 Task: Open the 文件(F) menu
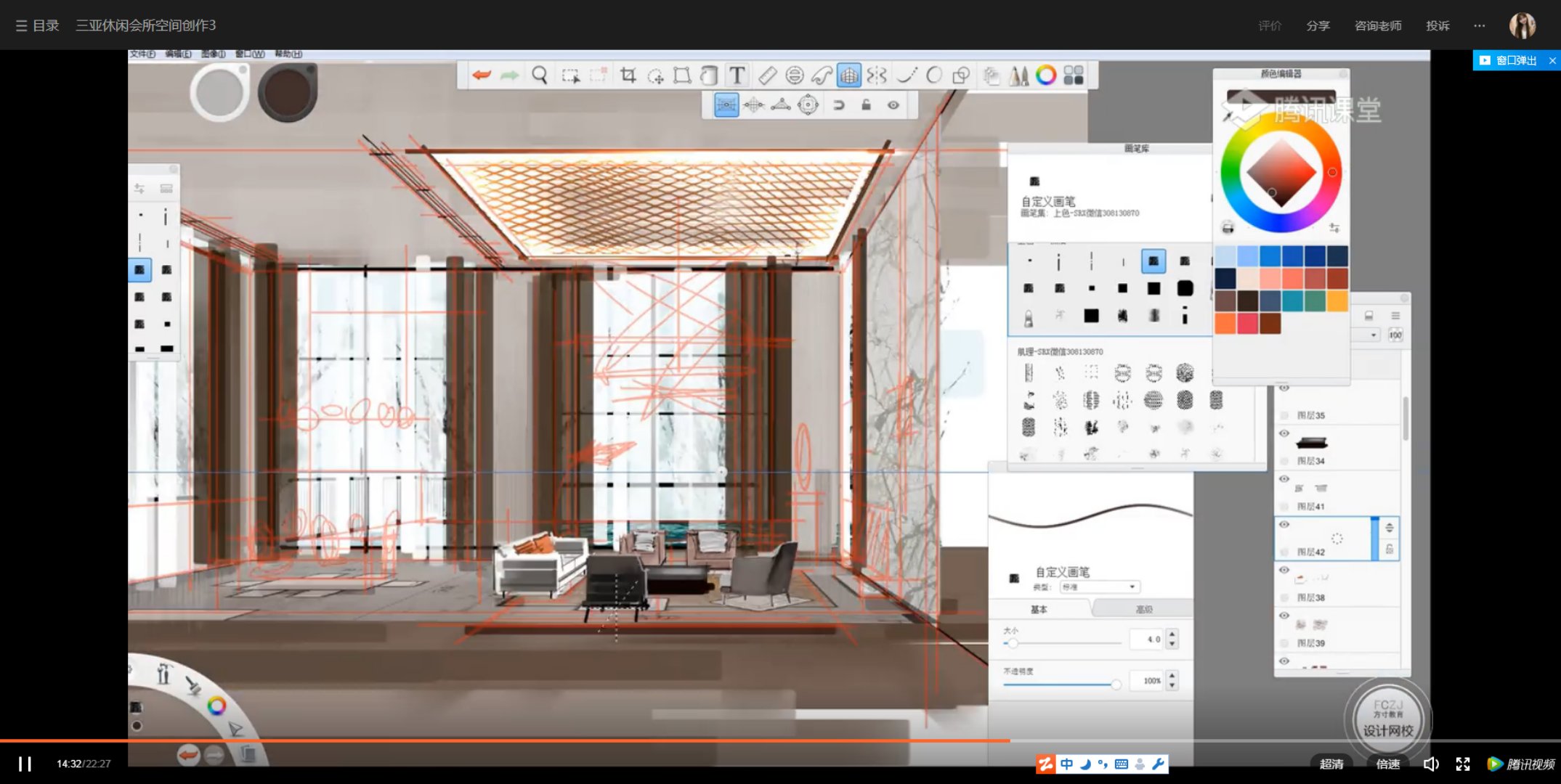[x=142, y=54]
